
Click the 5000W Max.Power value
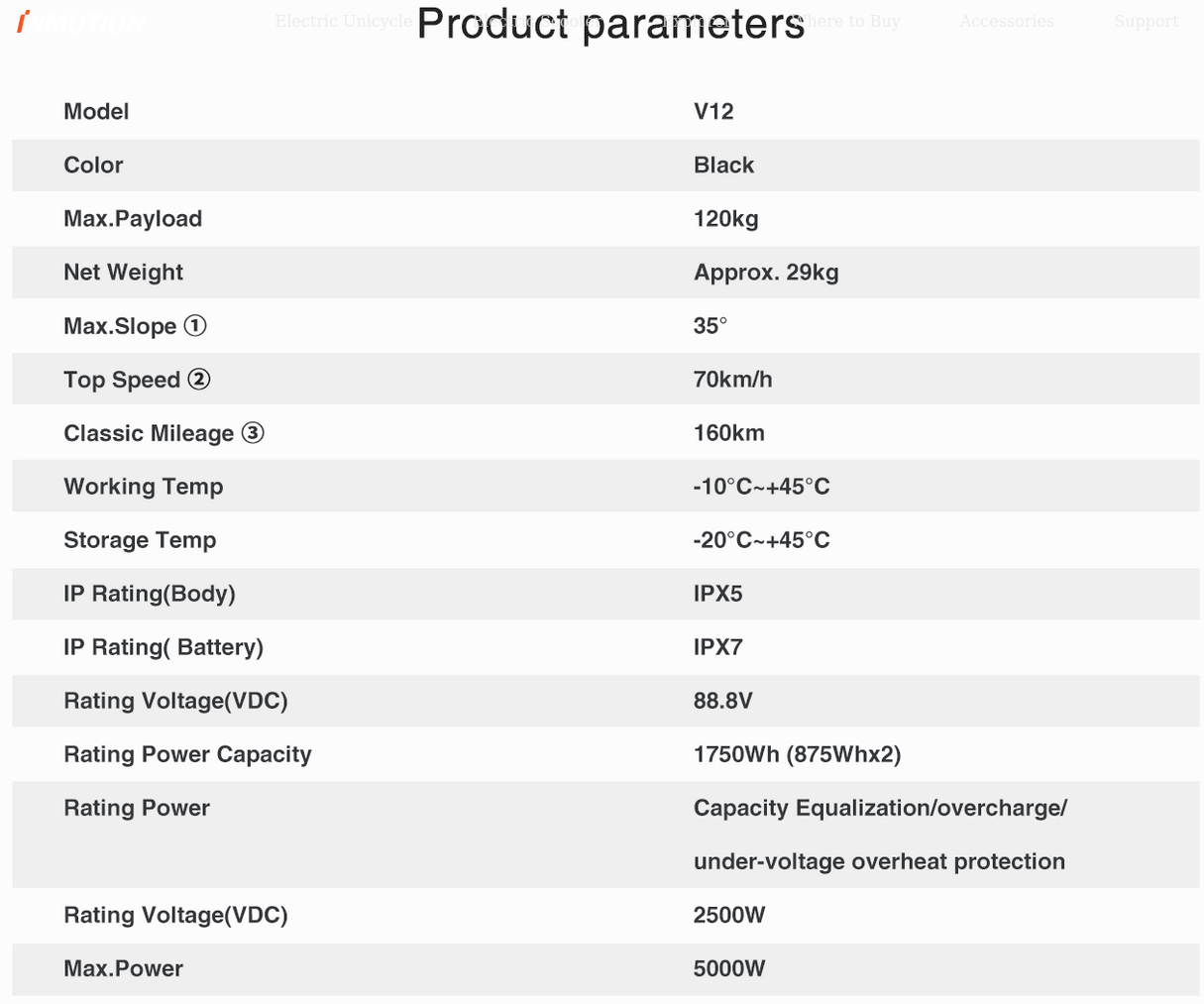[729, 967]
